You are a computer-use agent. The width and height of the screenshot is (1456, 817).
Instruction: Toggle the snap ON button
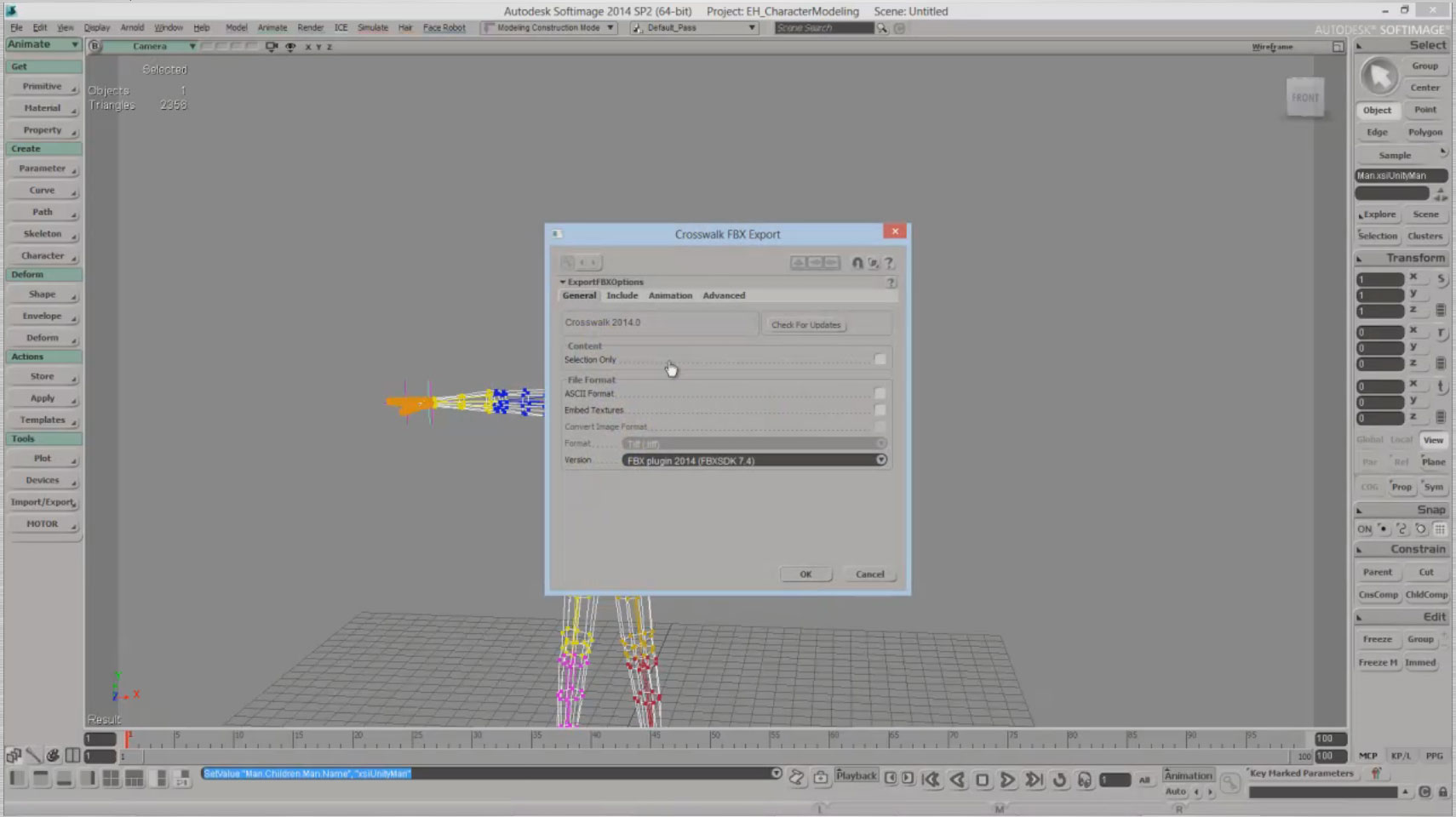tap(1364, 529)
